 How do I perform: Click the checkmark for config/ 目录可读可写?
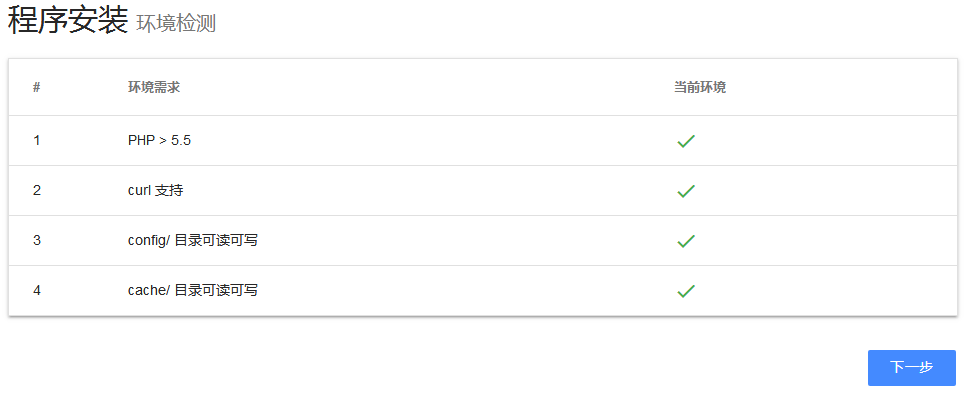686,241
